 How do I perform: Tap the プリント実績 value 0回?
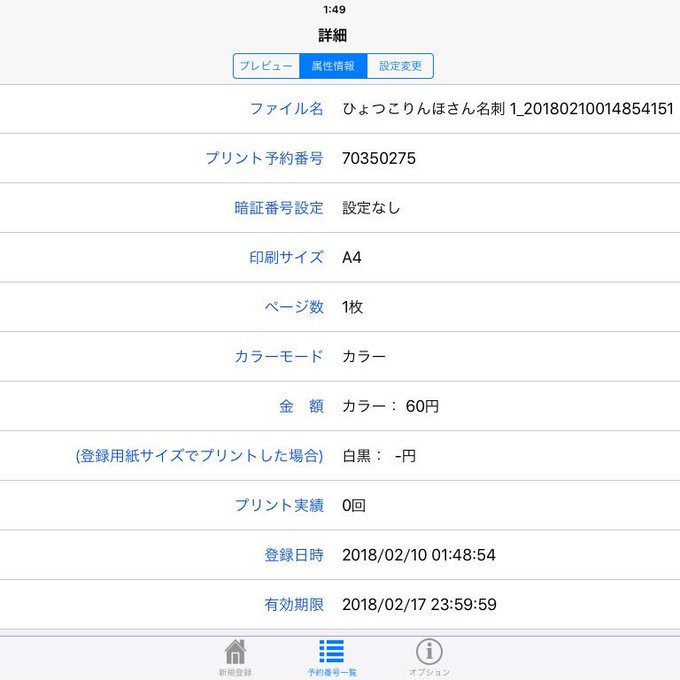pyautogui.click(x=353, y=505)
